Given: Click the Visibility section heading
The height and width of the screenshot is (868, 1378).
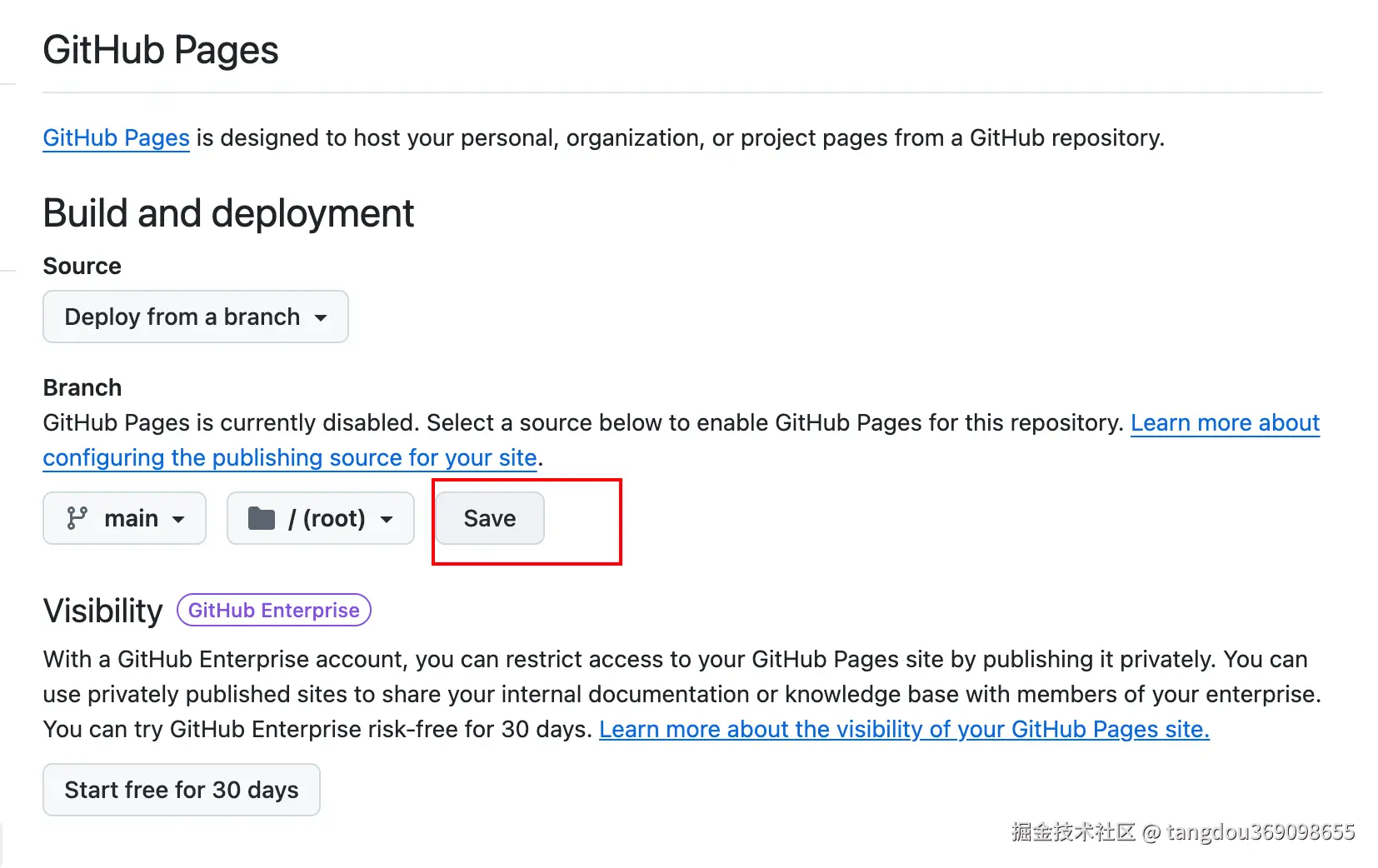Looking at the screenshot, I should pos(102,611).
